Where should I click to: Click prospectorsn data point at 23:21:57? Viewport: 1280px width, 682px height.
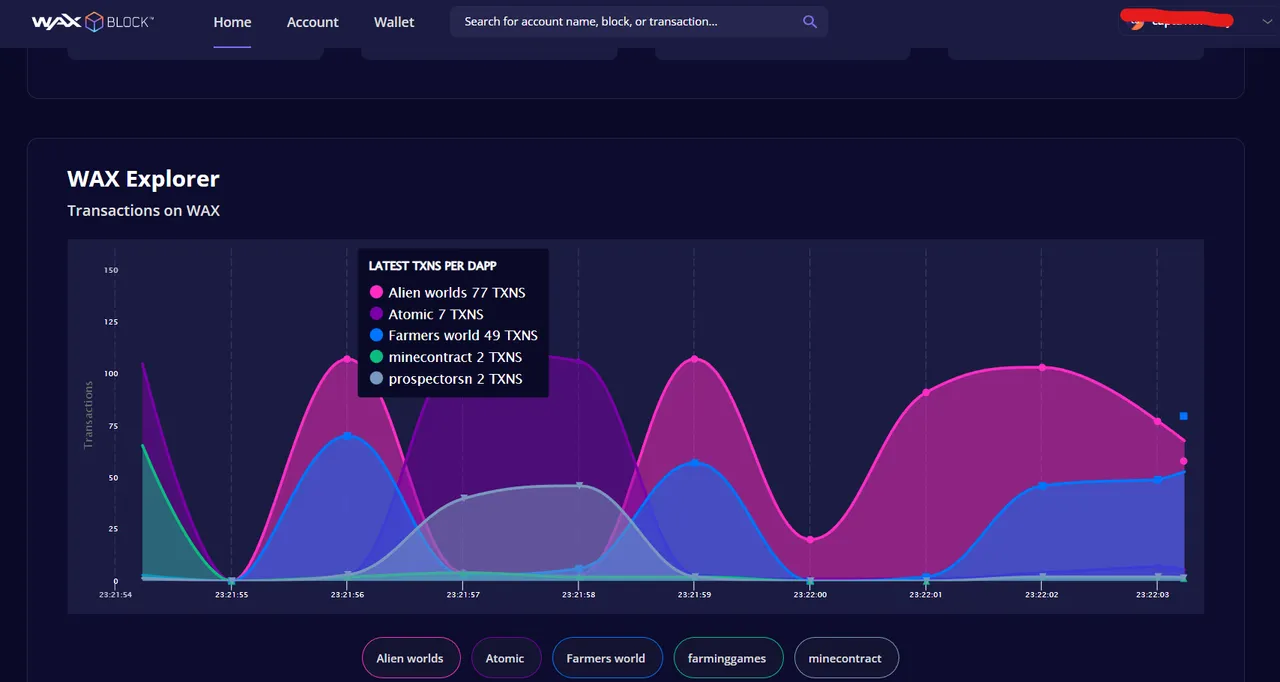(463, 497)
